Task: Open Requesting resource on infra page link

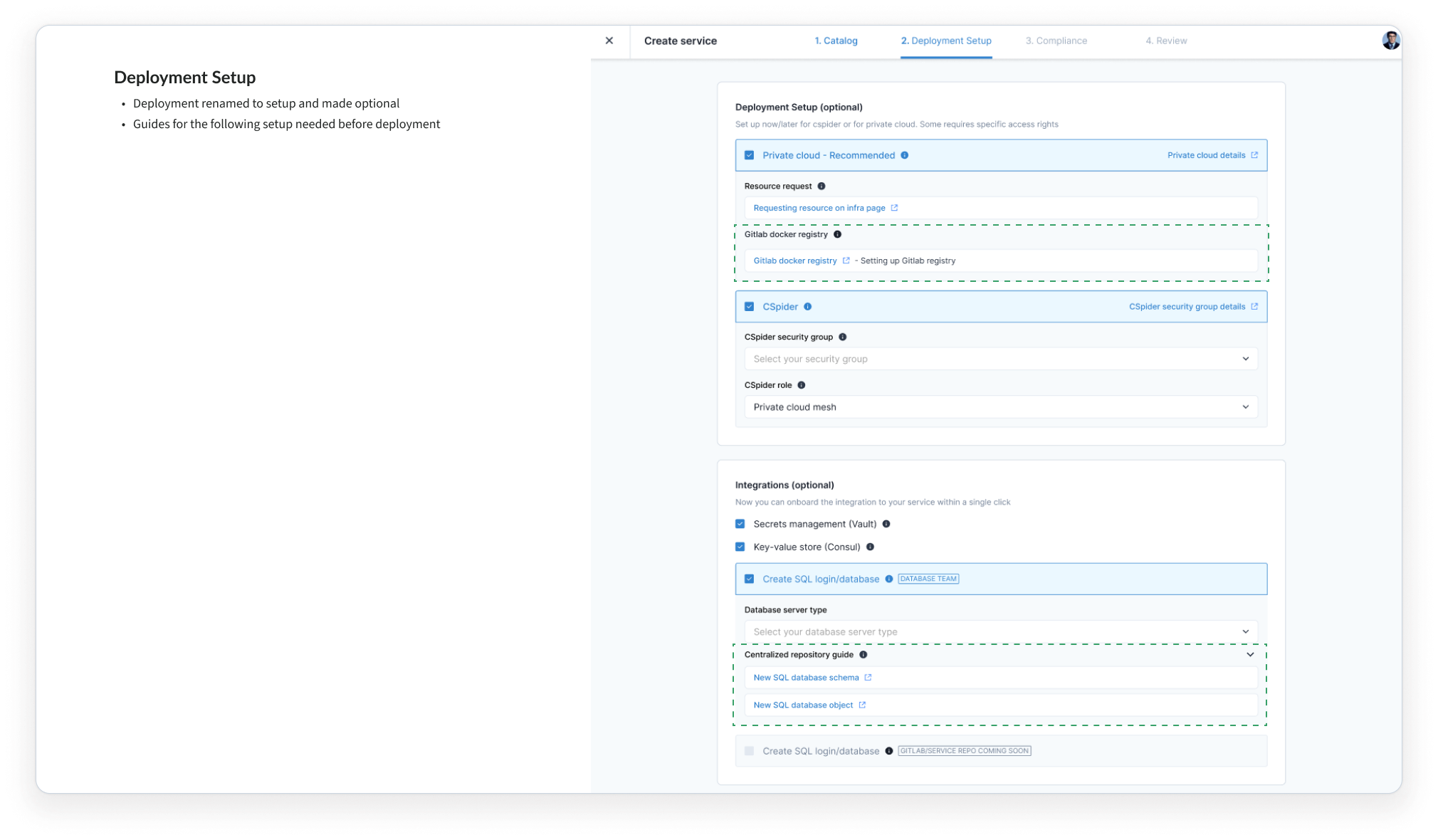Action: click(819, 208)
